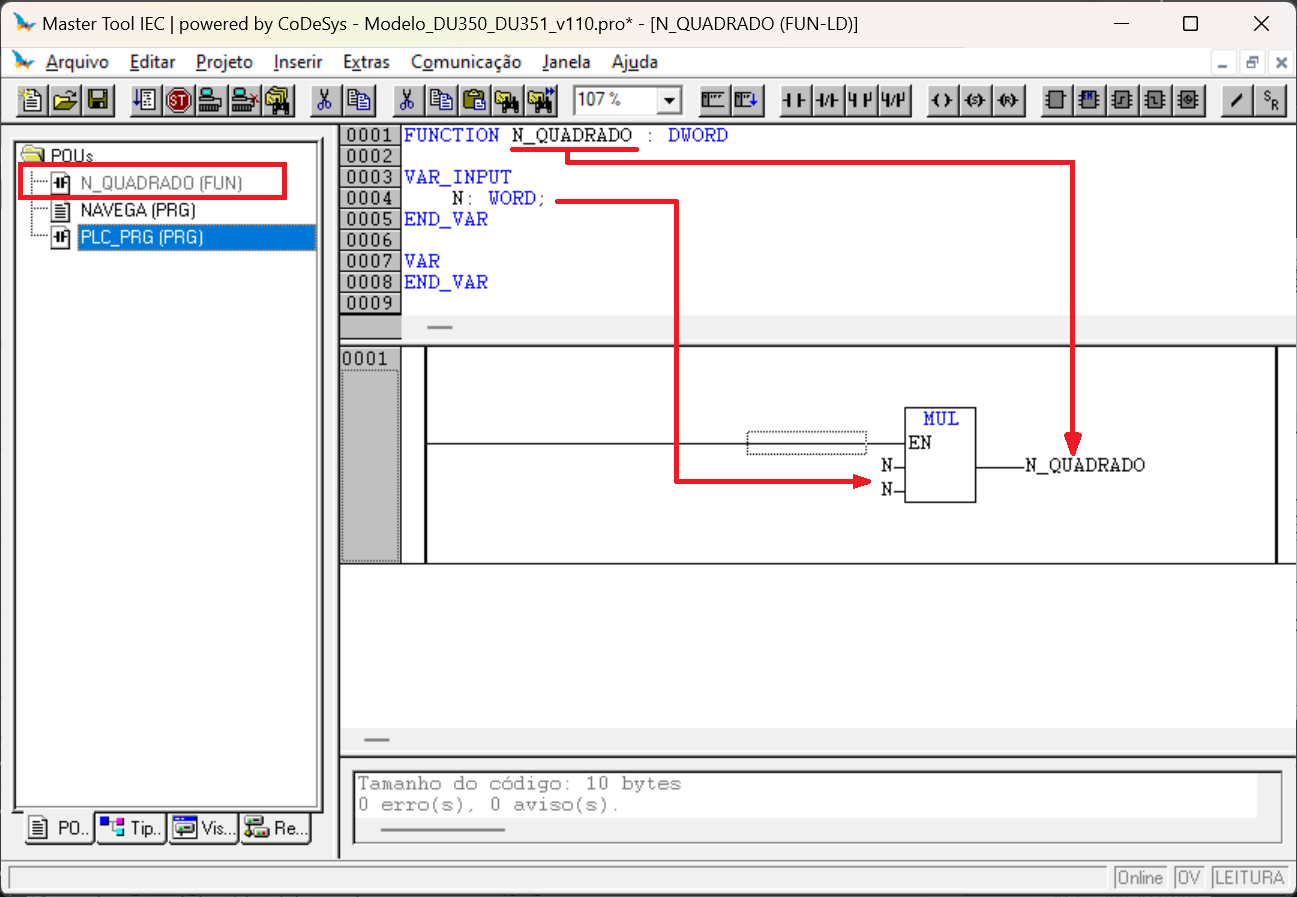The image size is (1297, 897).
Task: Open the Janela menu
Action: 566,62
